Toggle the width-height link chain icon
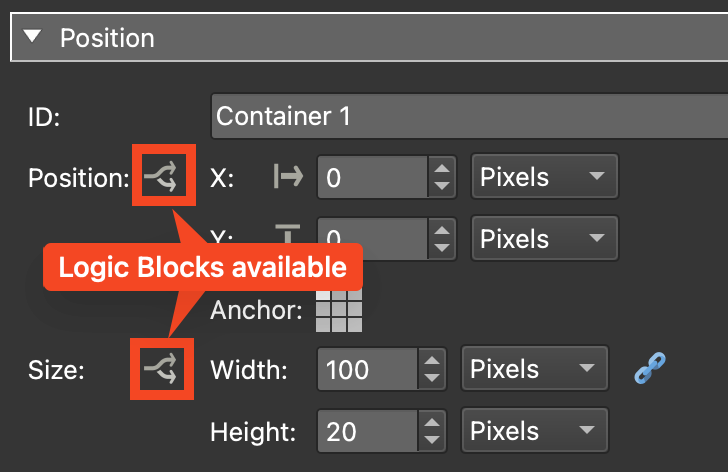This screenshot has height=472, width=728. click(x=650, y=370)
